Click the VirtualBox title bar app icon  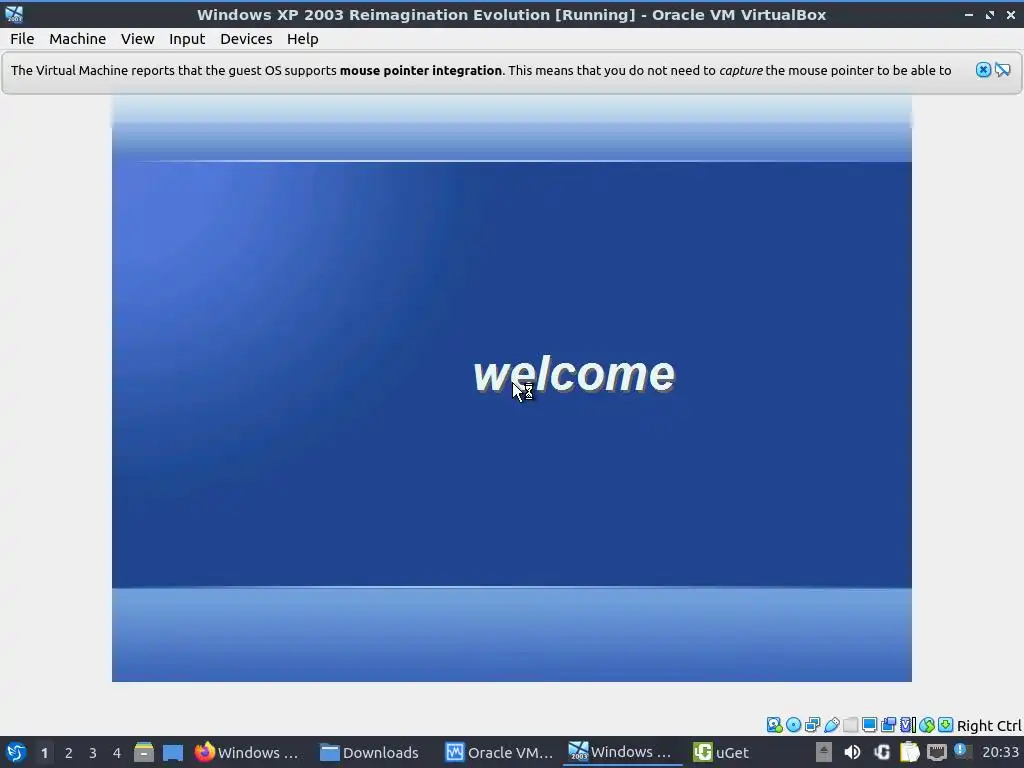point(14,14)
